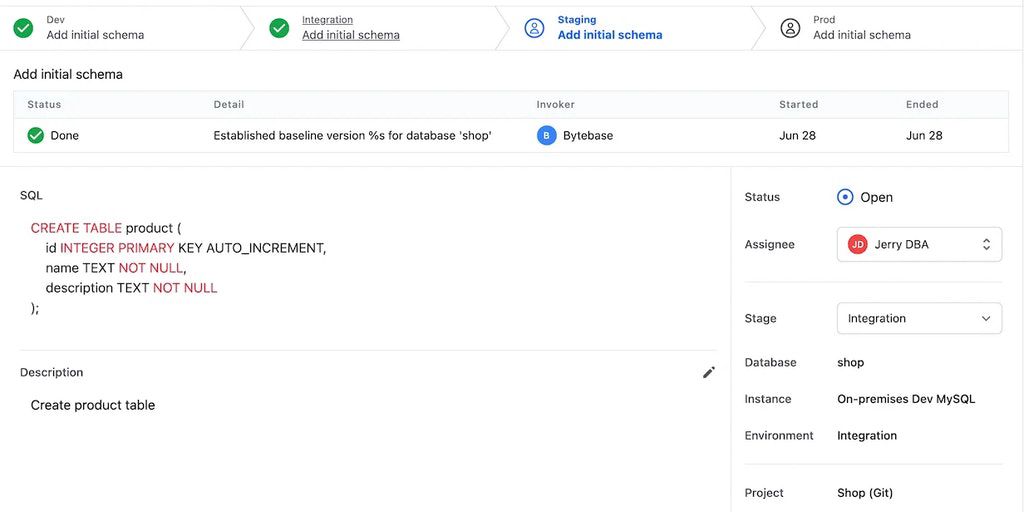Select the Open status radio indicator
The image size is (1024, 512).
coord(845,197)
